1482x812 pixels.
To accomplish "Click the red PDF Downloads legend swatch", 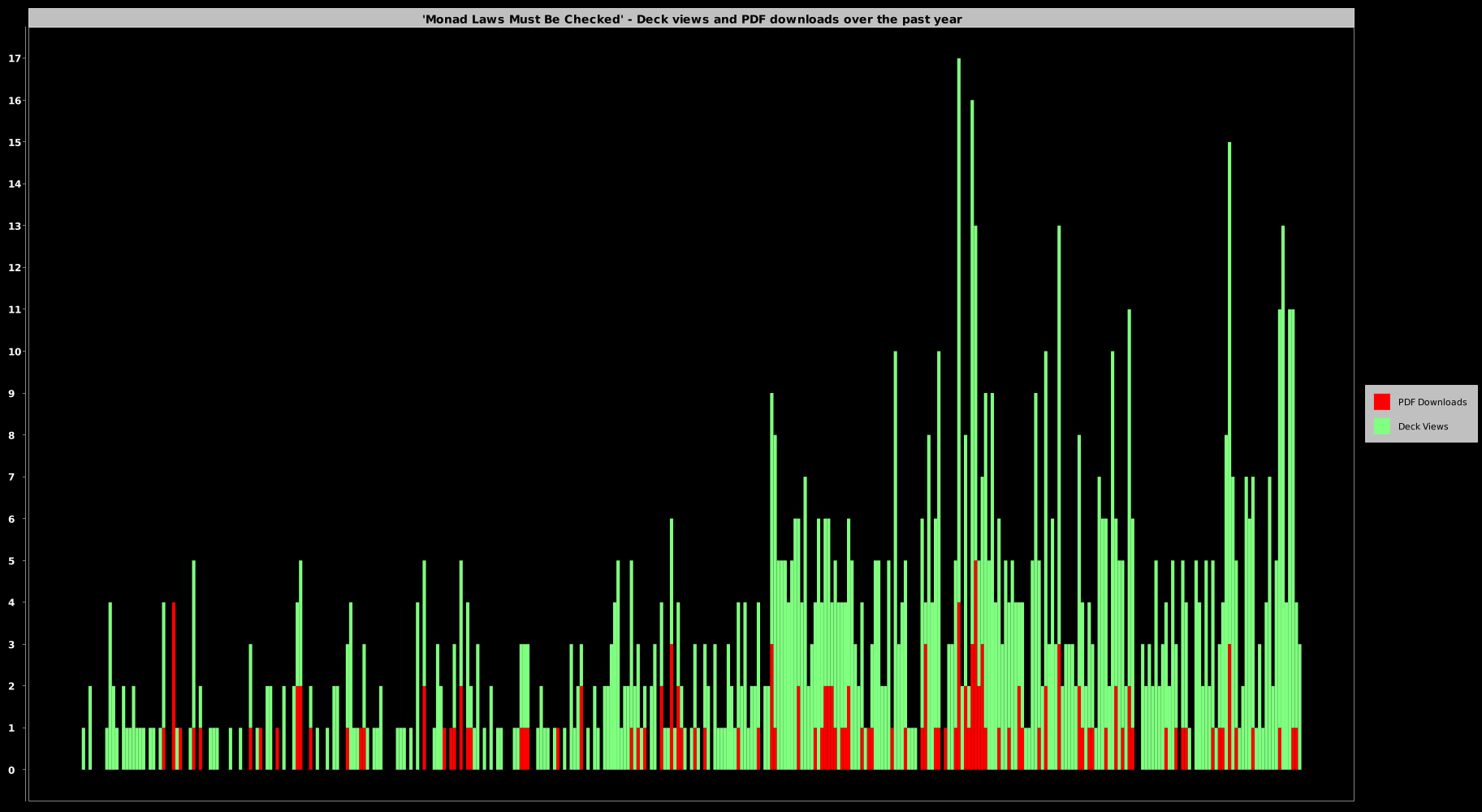I will 1381,402.
